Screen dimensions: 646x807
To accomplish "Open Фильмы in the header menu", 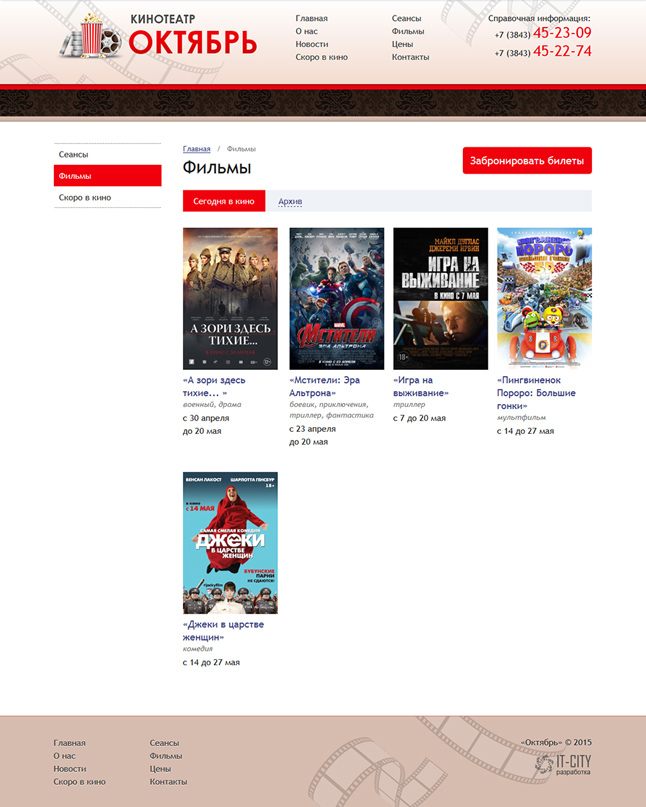I will (408, 31).
